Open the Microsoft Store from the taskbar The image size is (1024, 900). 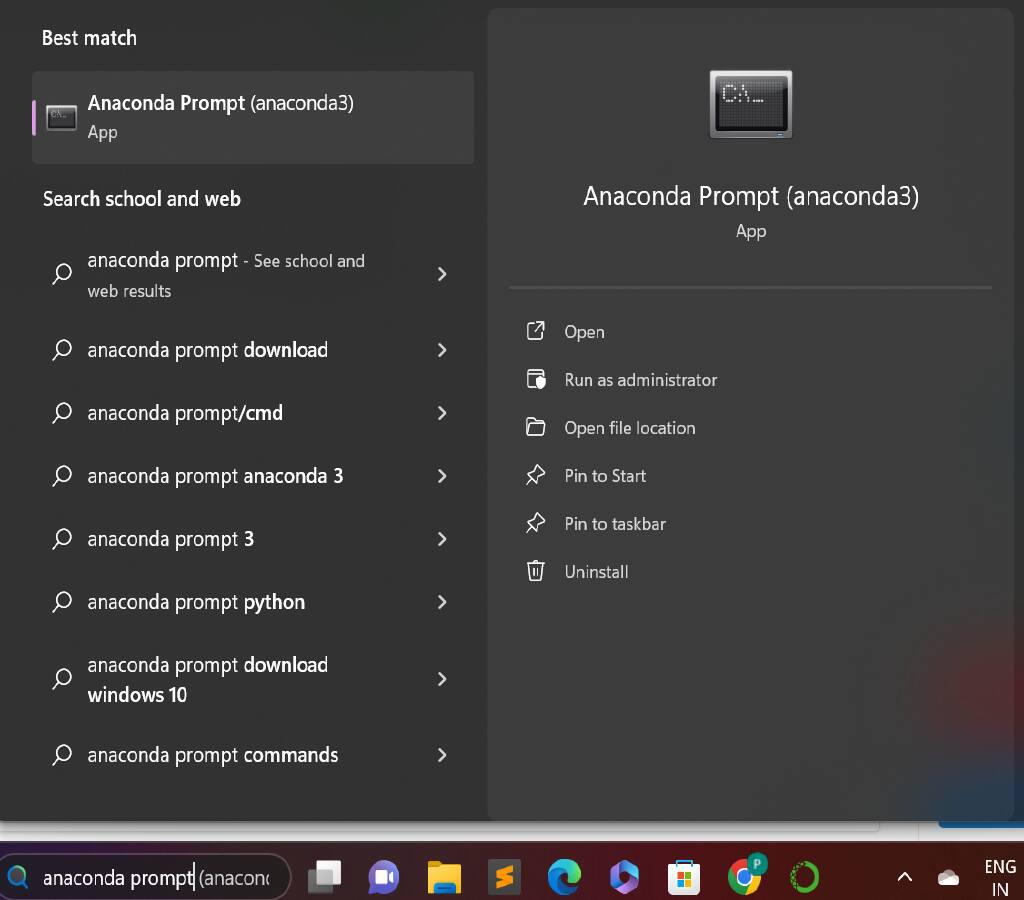point(684,877)
